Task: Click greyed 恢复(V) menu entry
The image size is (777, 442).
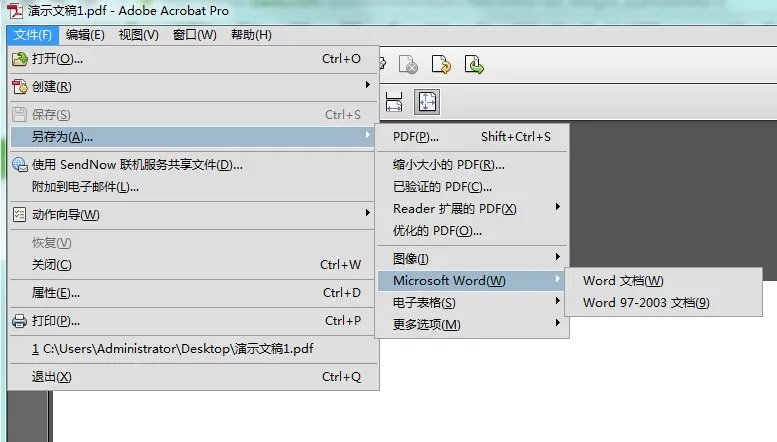Action: [x=194, y=243]
